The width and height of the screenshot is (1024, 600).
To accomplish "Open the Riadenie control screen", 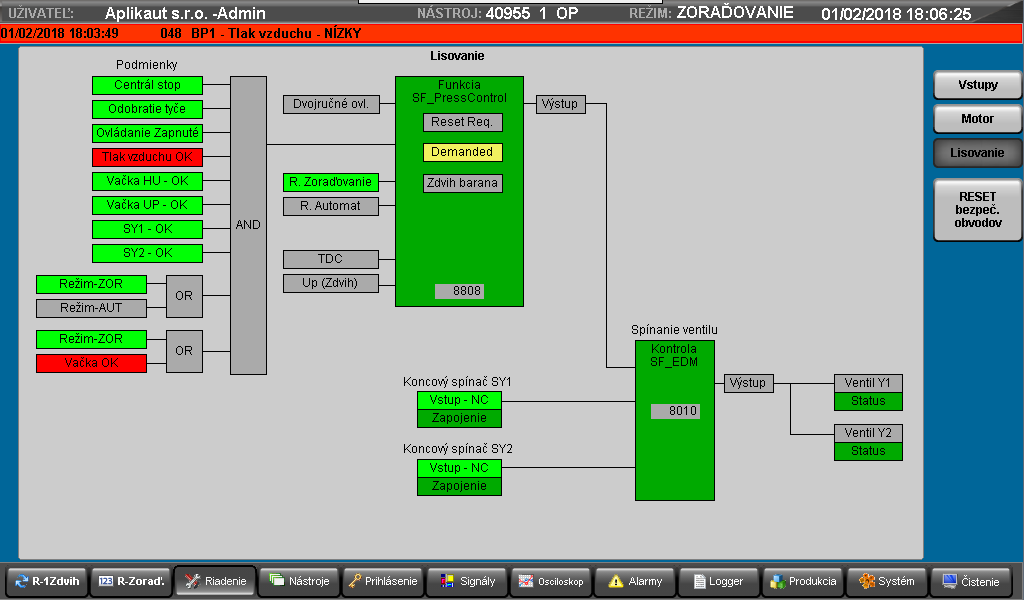I will pos(215,581).
